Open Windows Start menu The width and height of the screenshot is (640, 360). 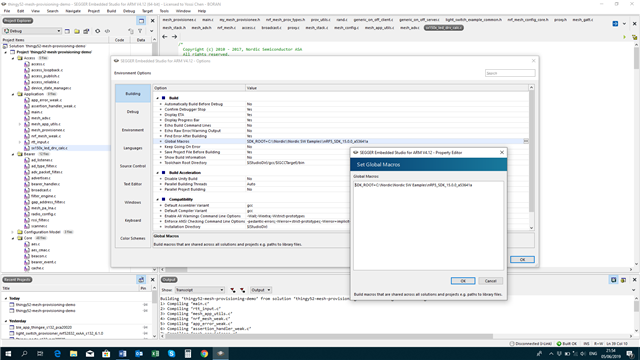coord(8,353)
